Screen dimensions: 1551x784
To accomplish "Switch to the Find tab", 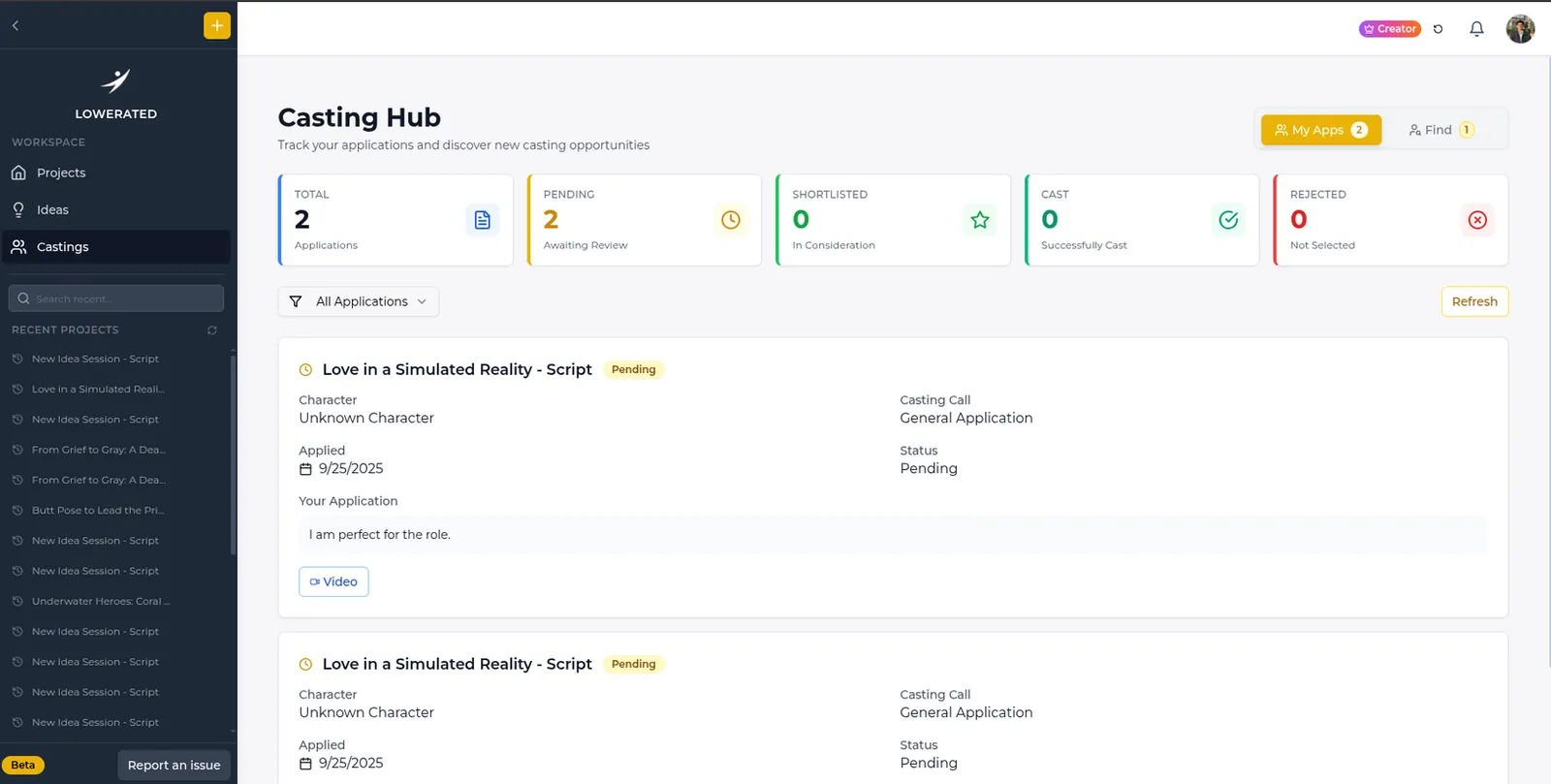I will [1441, 130].
